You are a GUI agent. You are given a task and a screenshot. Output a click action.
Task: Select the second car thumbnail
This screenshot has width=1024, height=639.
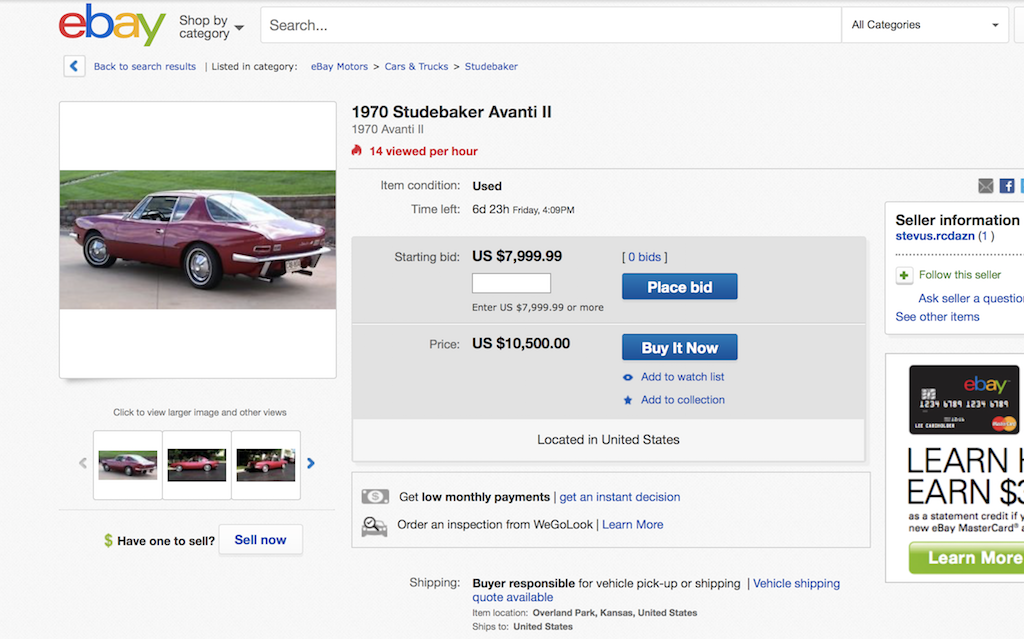click(197, 465)
